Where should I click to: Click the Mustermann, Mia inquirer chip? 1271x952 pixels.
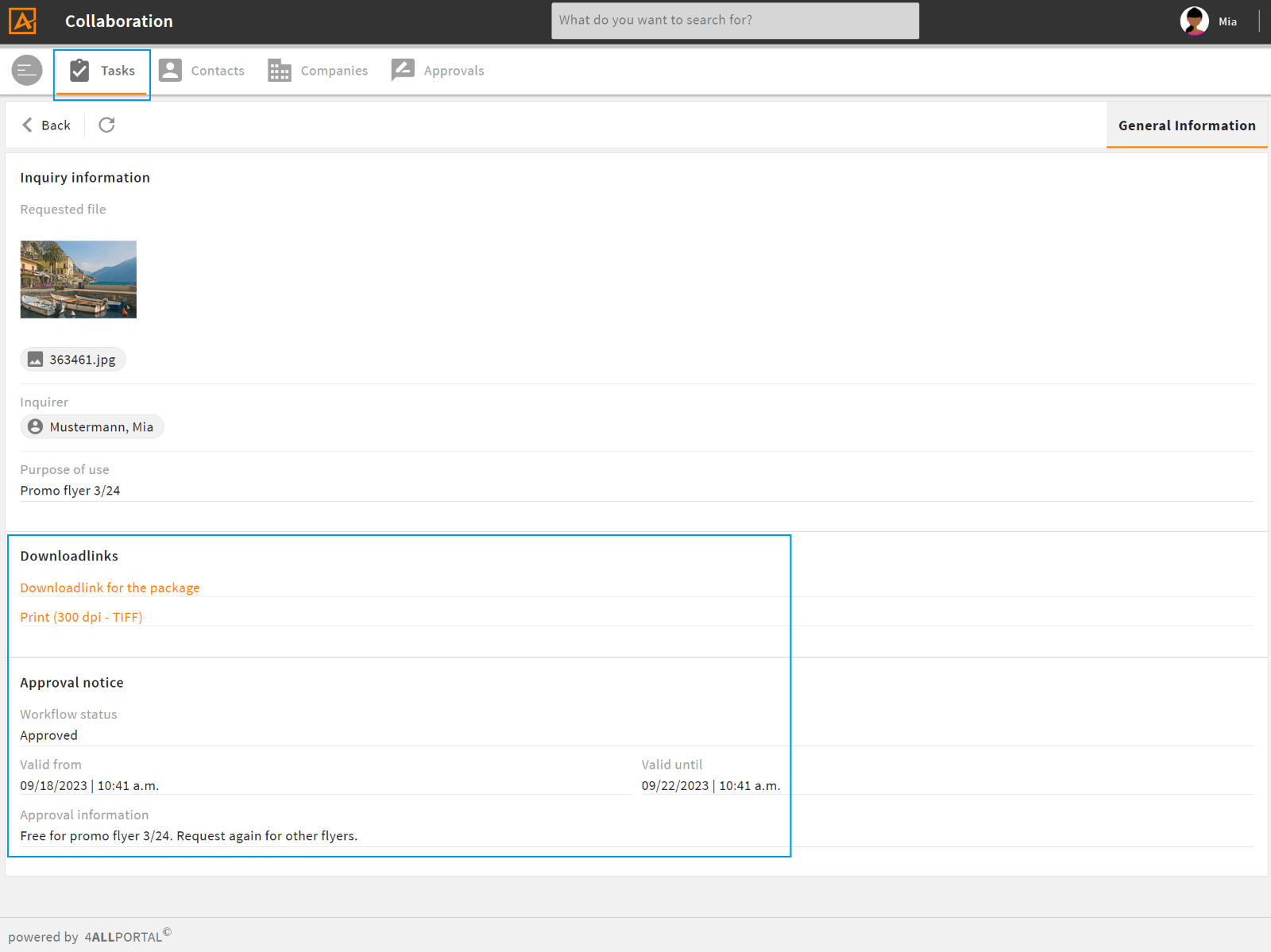click(92, 427)
